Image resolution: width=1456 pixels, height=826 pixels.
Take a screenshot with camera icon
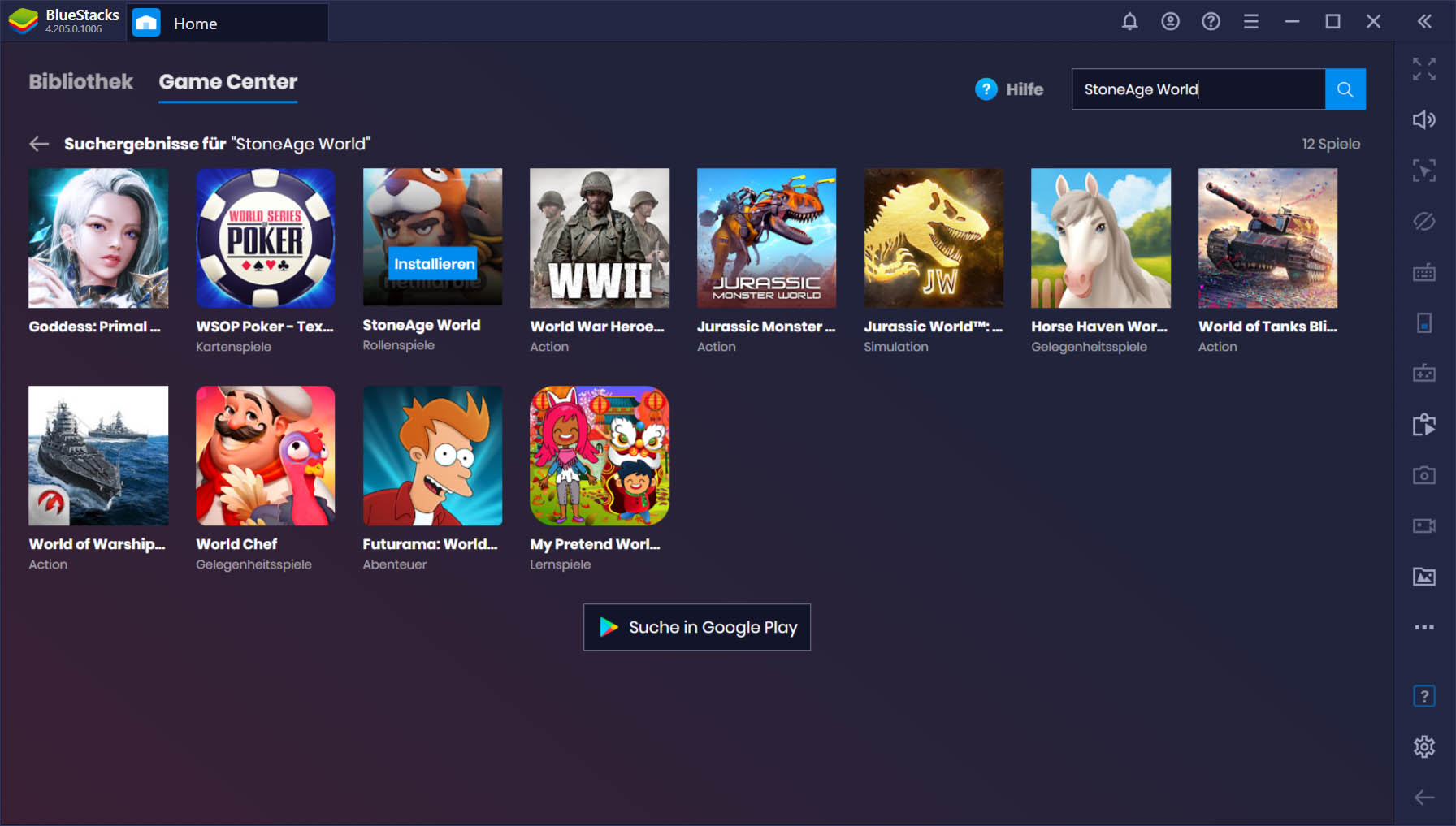1424,475
